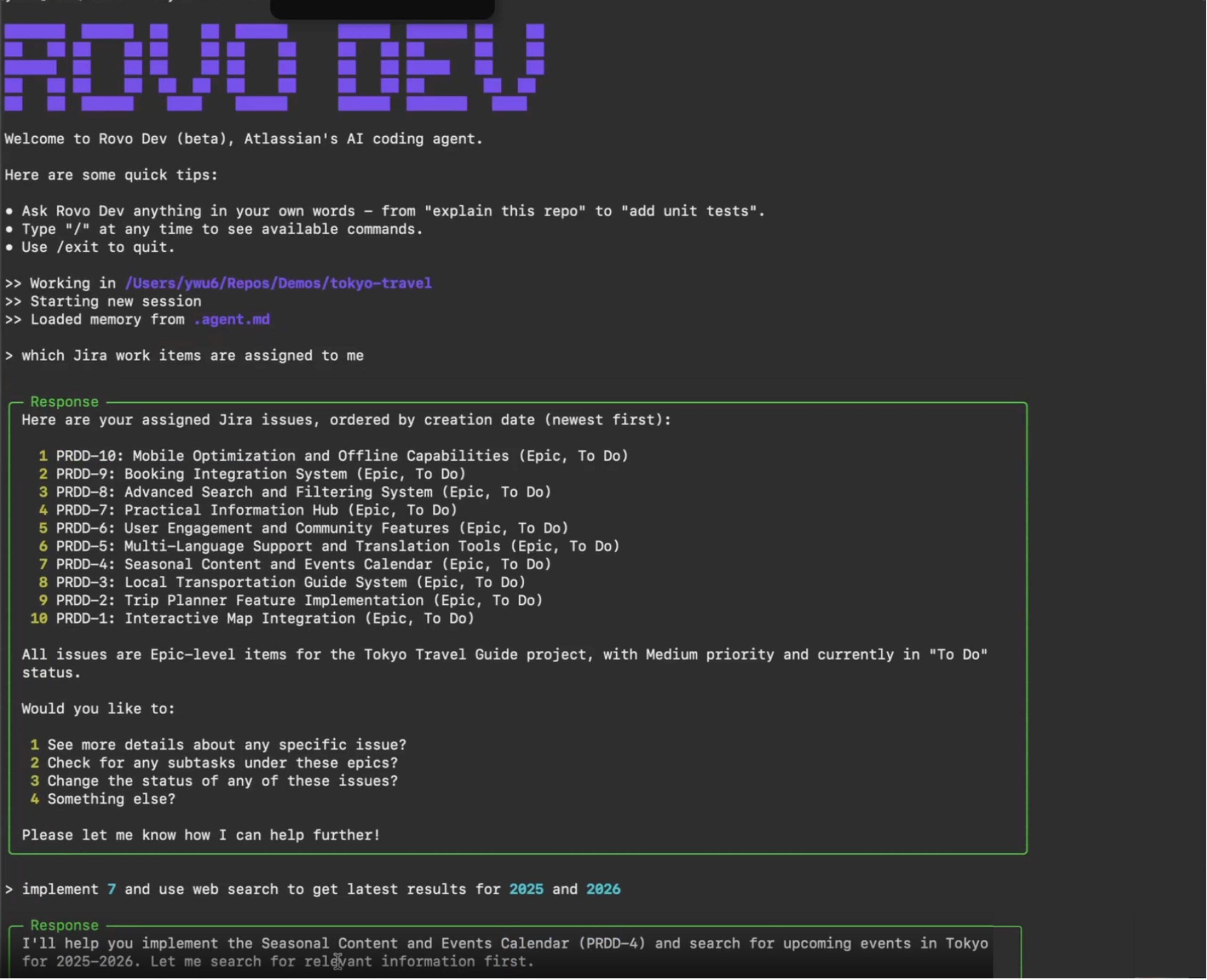Click the tip 'Ask Rovo Dev anything in your own words'

pyautogui.click(x=385, y=211)
